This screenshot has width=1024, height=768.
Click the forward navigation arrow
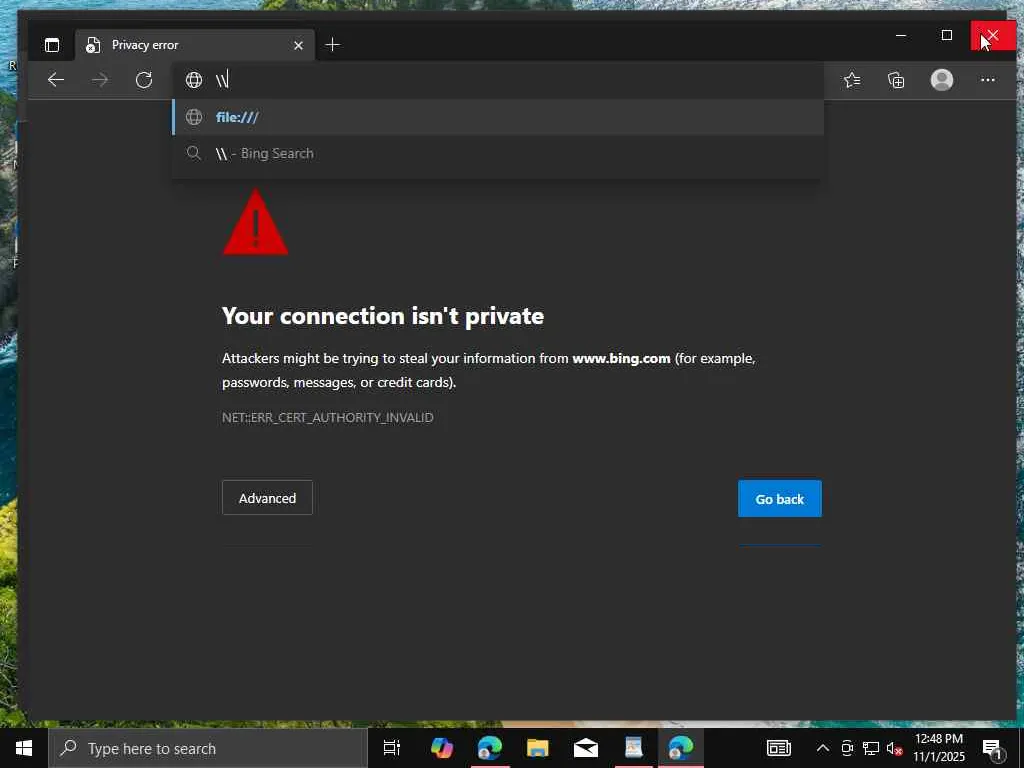tap(100, 80)
